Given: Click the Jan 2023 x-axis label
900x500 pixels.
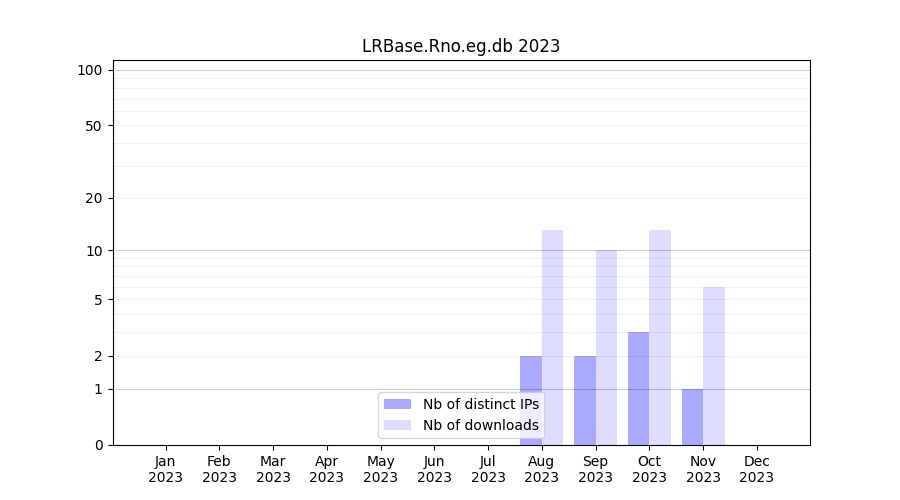Looking at the screenshot, I should [165, 469].
